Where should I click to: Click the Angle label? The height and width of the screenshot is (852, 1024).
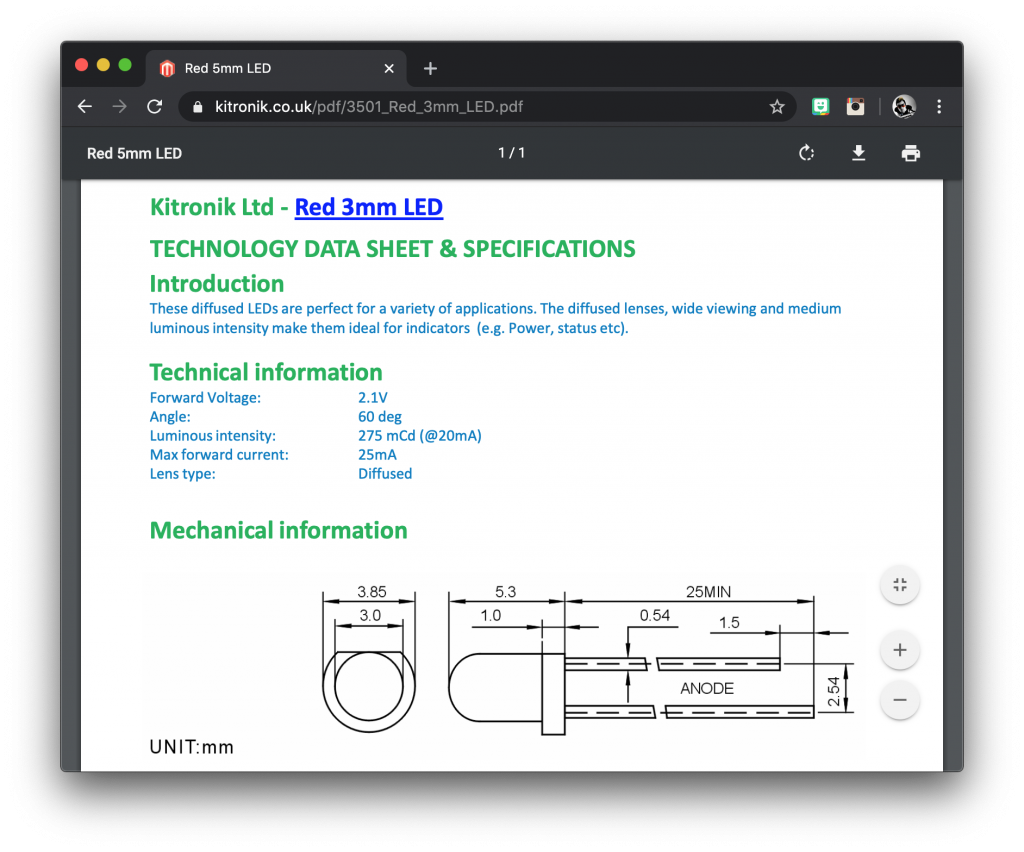(x=170, y=417)
